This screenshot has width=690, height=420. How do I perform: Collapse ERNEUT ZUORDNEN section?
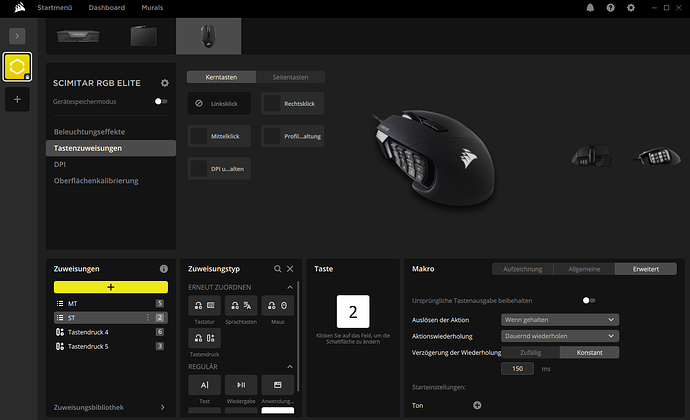point(290,287)
